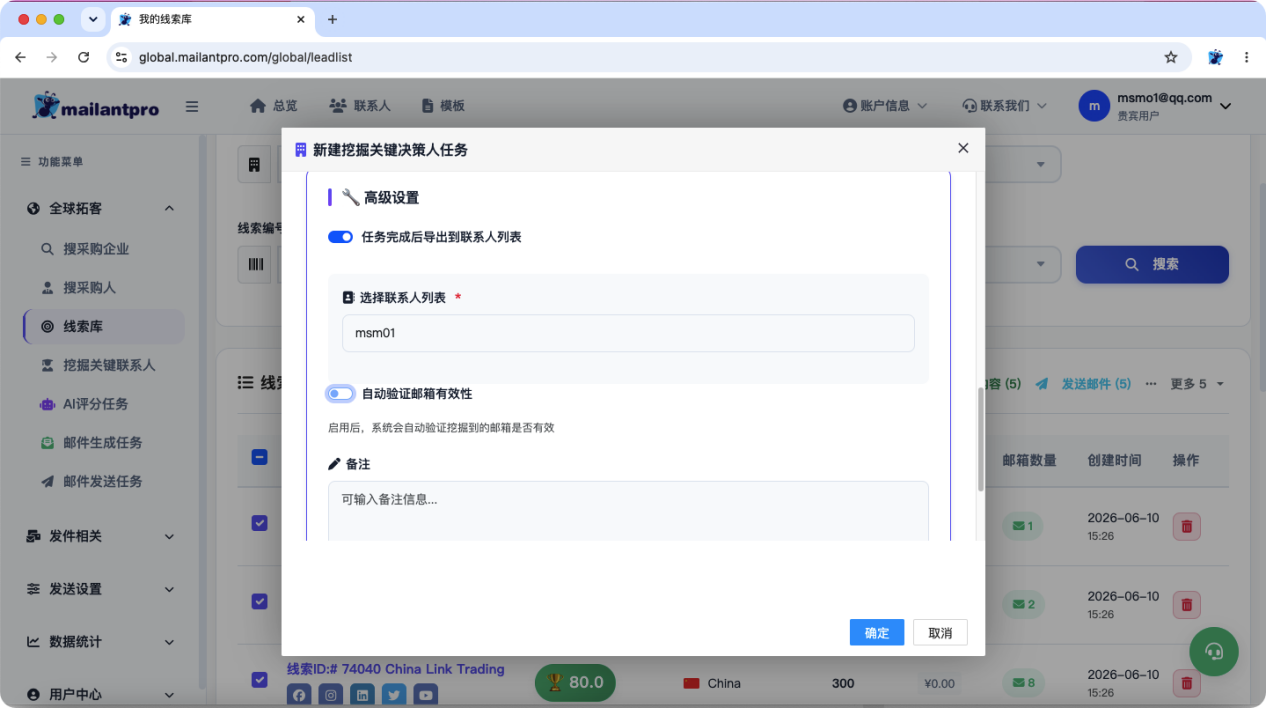Viewport: 1266px width, 708px height.
Task: Open a new browser tab
Action: coord(333,19)
